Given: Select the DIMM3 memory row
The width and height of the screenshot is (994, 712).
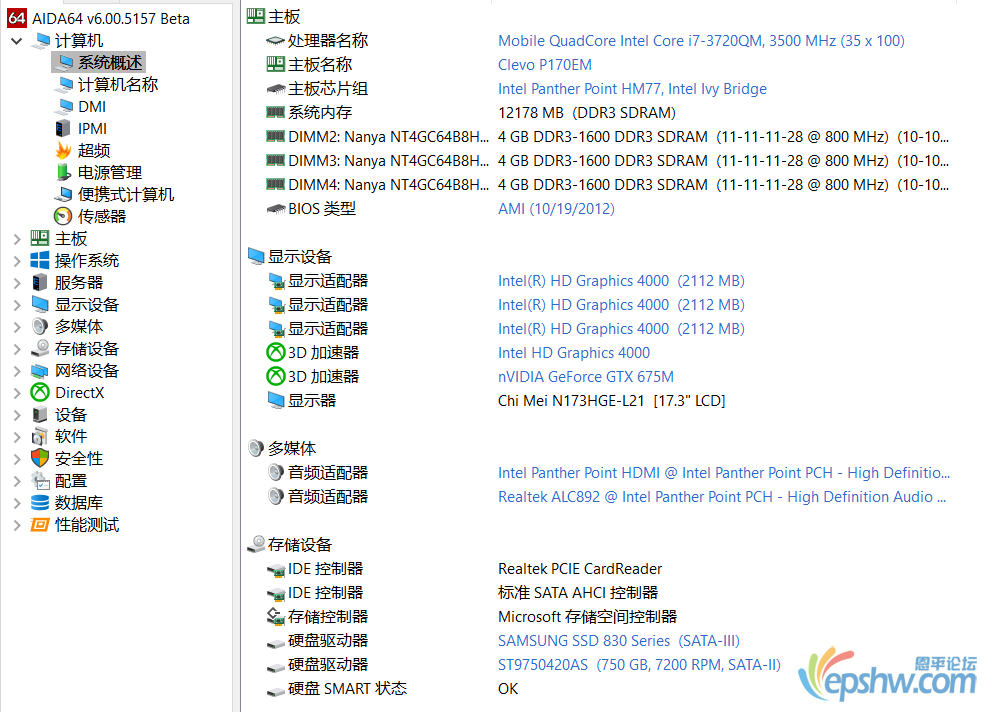Looking at the screenshot, I should point(607,160).
